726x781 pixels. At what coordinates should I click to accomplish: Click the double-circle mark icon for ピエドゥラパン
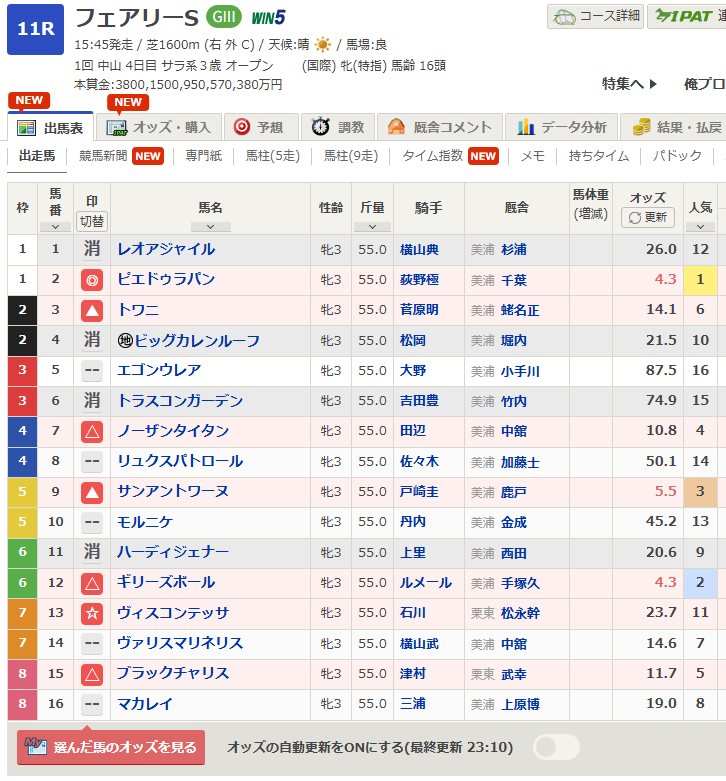pyautogui.click(x=92, y=280)
